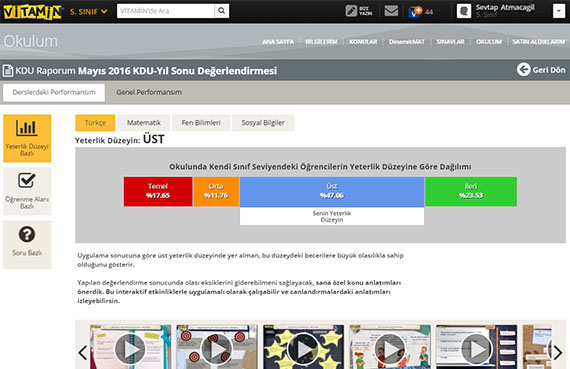The image size is (570, 369).
Task: Click the points badge icon
Action: click(x=415, y=12)
